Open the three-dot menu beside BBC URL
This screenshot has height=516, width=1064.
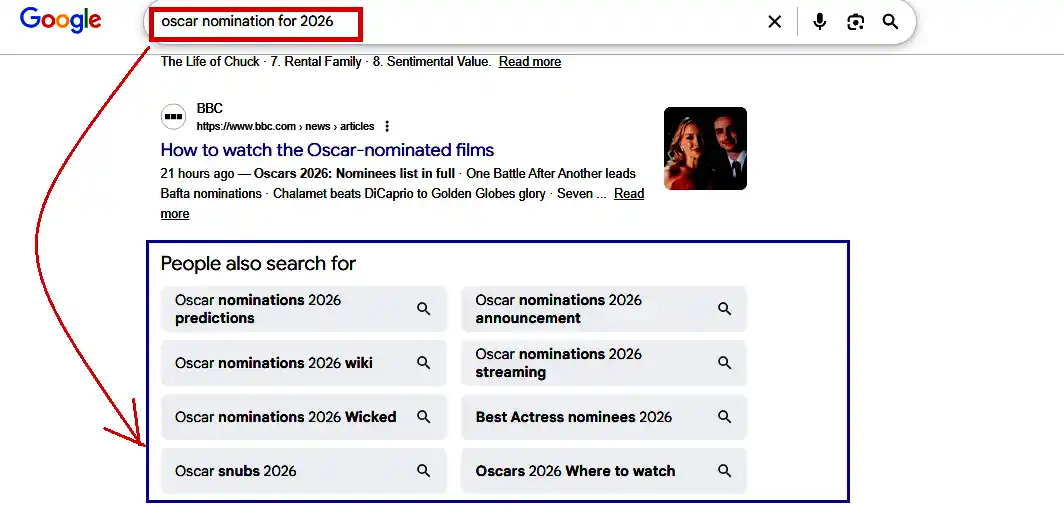(387, 127)
